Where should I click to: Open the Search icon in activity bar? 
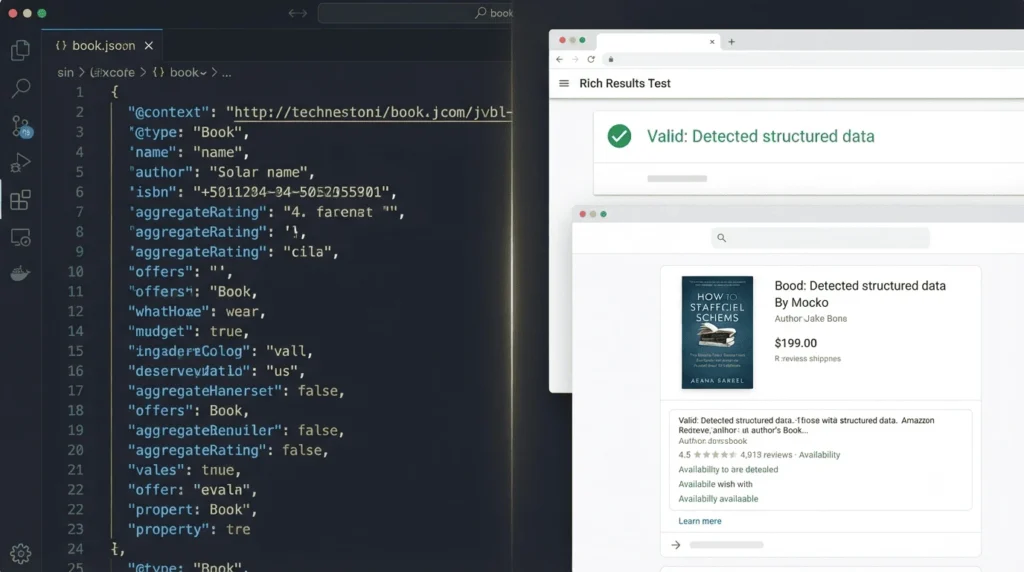click(x=20, y=87)
